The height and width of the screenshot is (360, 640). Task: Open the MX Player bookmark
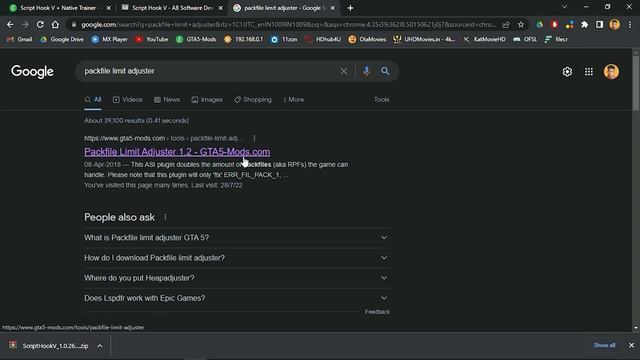click(109, 39)
